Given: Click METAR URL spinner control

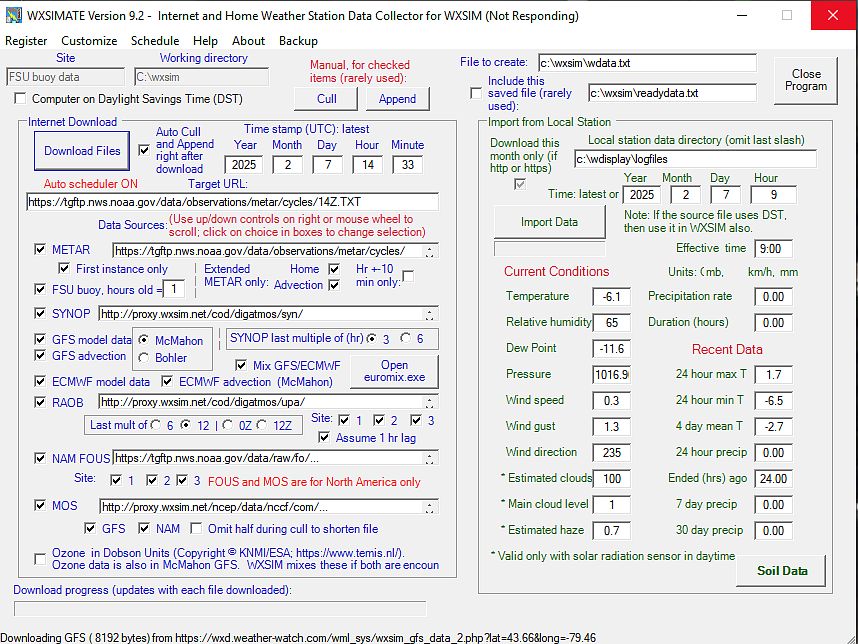Looking at the screenshot, I should pyautogui.click(x=430, y=251).
